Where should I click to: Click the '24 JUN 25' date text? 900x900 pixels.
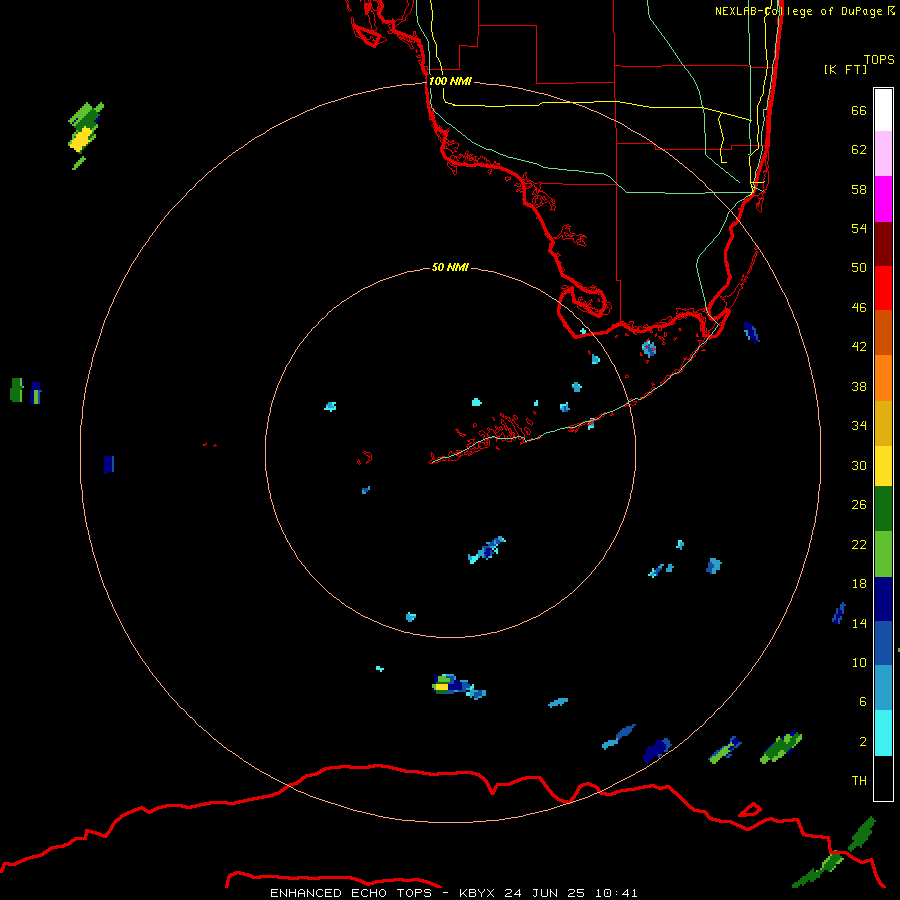tap(544, 893)
